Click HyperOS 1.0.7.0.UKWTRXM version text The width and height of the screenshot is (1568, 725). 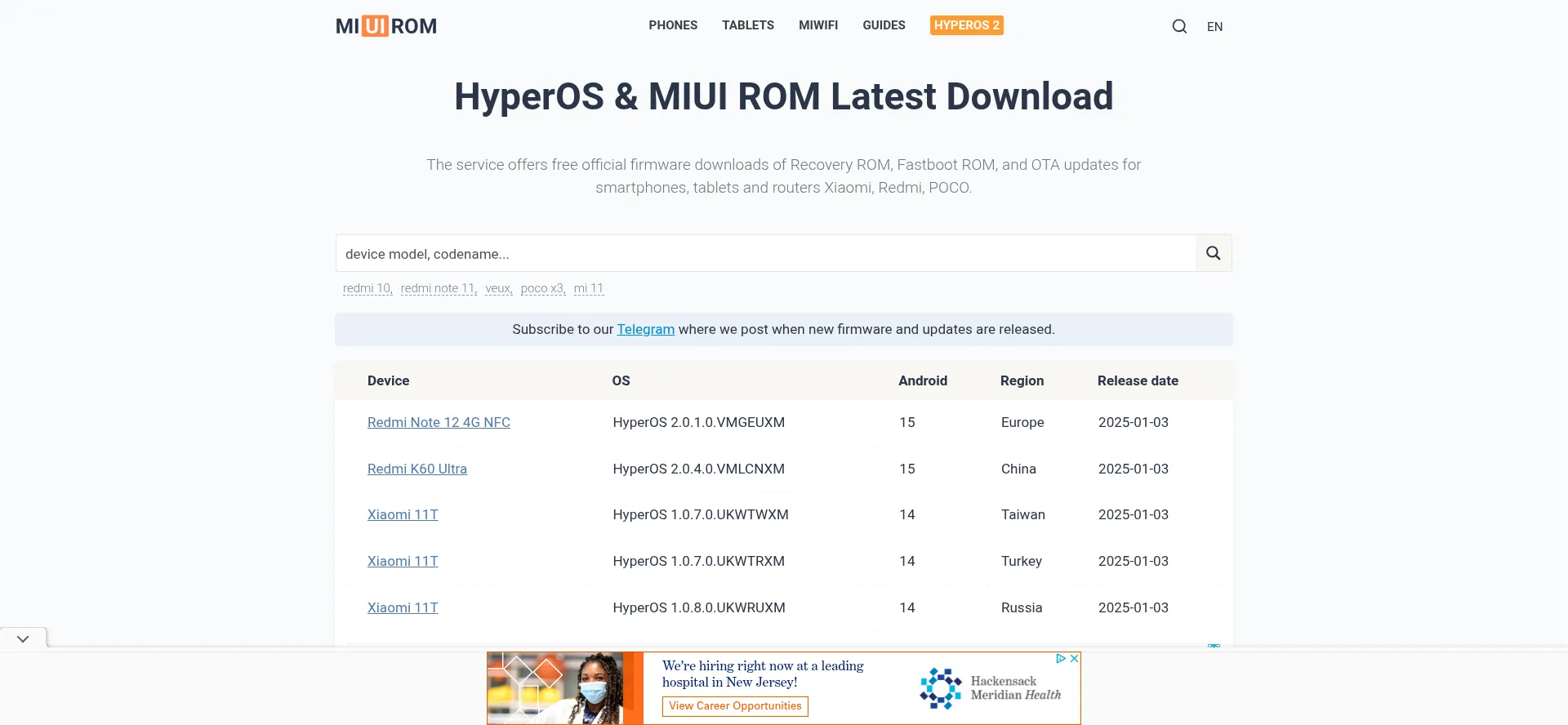(x=698, y=561)
